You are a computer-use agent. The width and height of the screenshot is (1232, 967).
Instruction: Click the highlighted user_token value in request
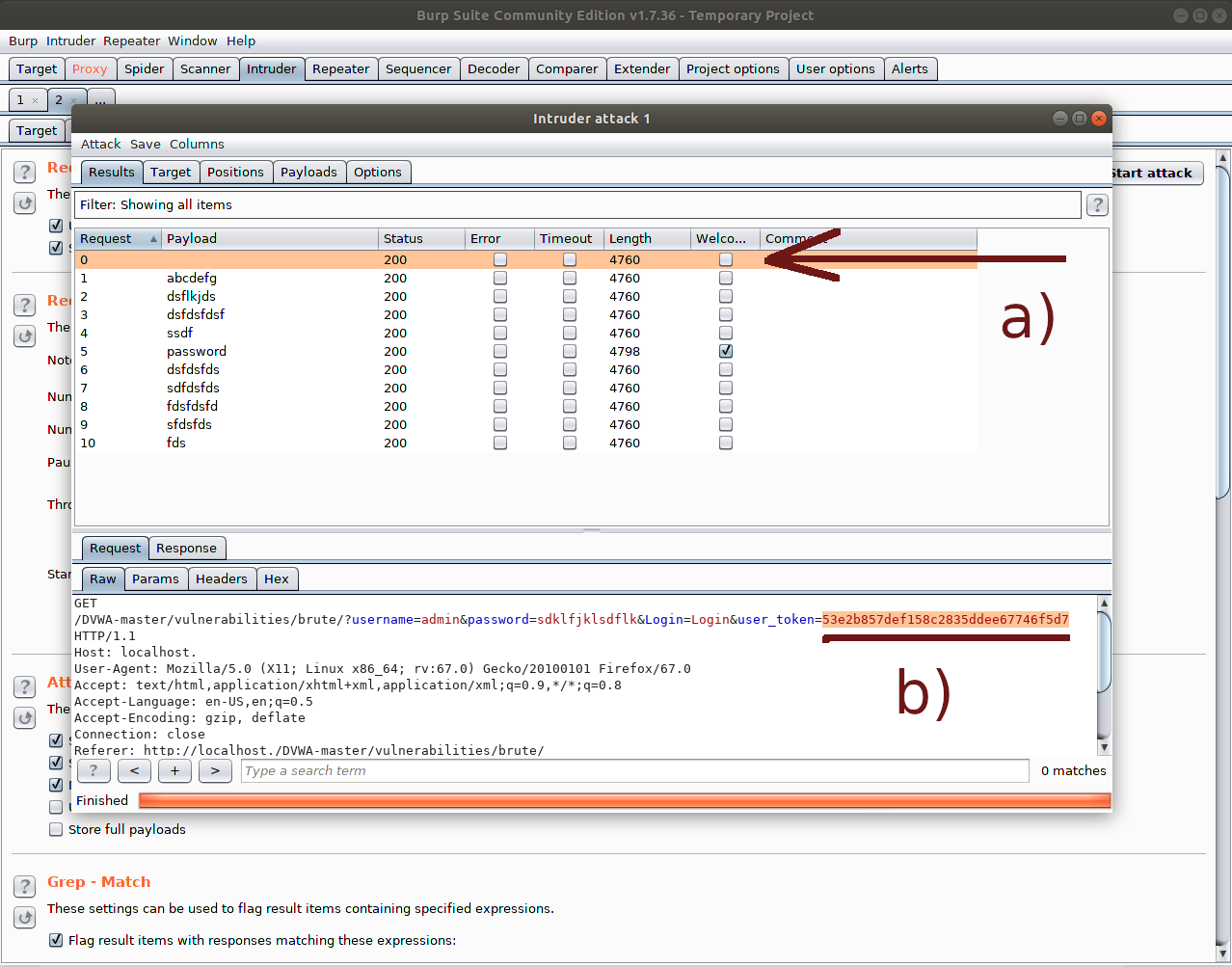pyautogui.click(x=946, y=619)
